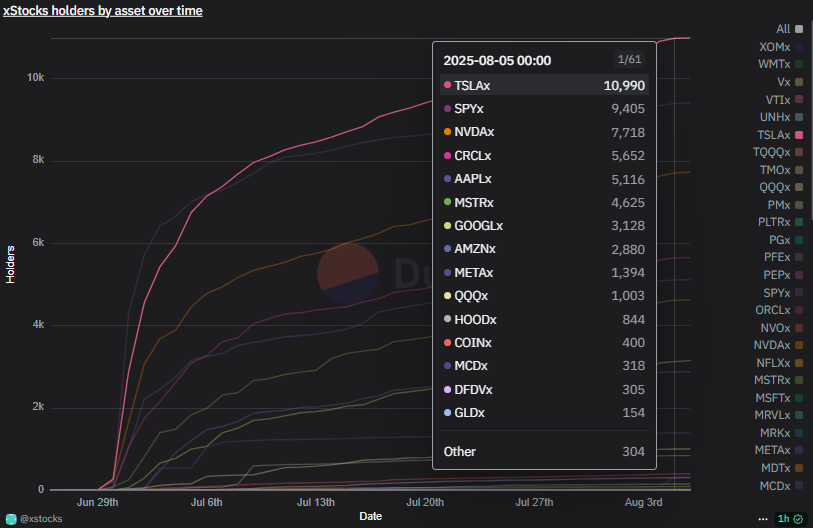
Task: Toggle PGx legend entry
Action: [786, 240]
